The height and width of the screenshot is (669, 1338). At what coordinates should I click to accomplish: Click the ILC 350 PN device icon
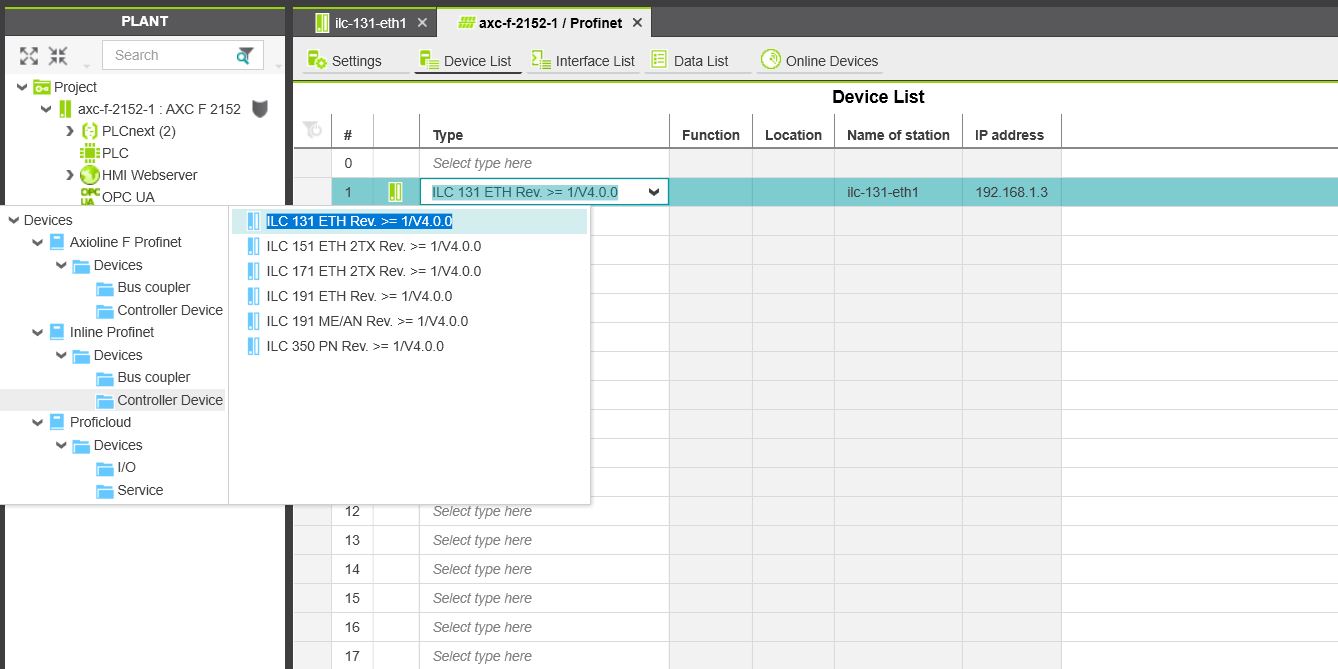pos(253,346)
